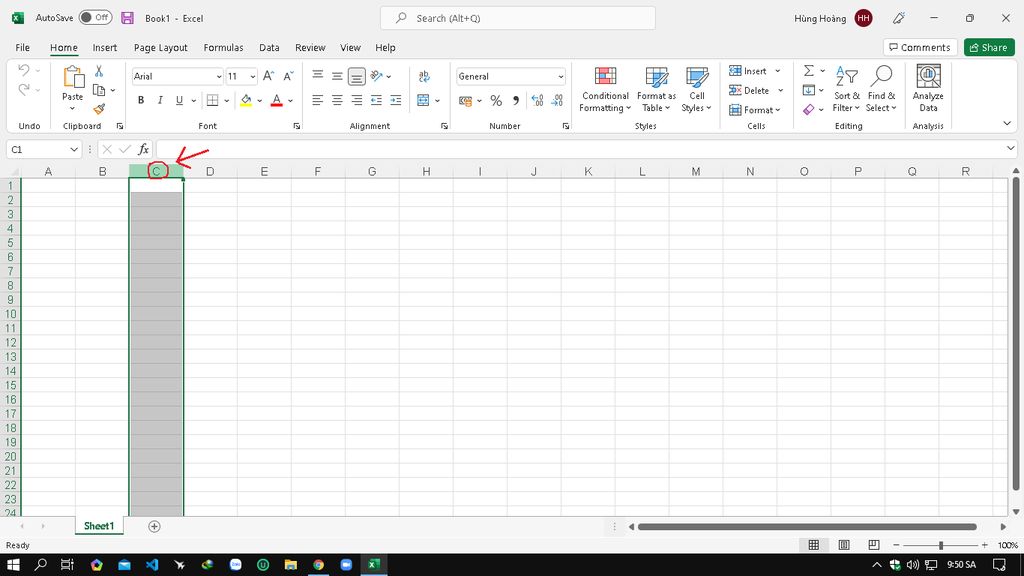Click the zoom slider in status bar
The width and height of the screenshot is (1024, 576).
pos(940,545)
